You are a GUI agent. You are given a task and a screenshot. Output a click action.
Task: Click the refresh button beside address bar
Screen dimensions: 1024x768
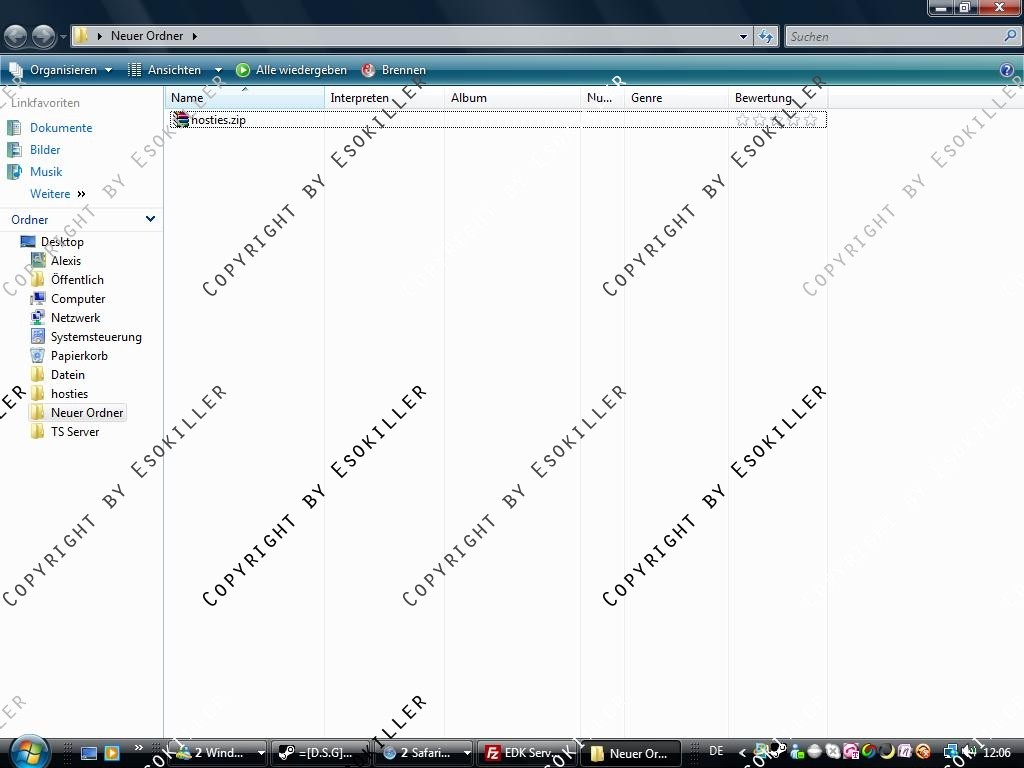(x=766, y=36)
